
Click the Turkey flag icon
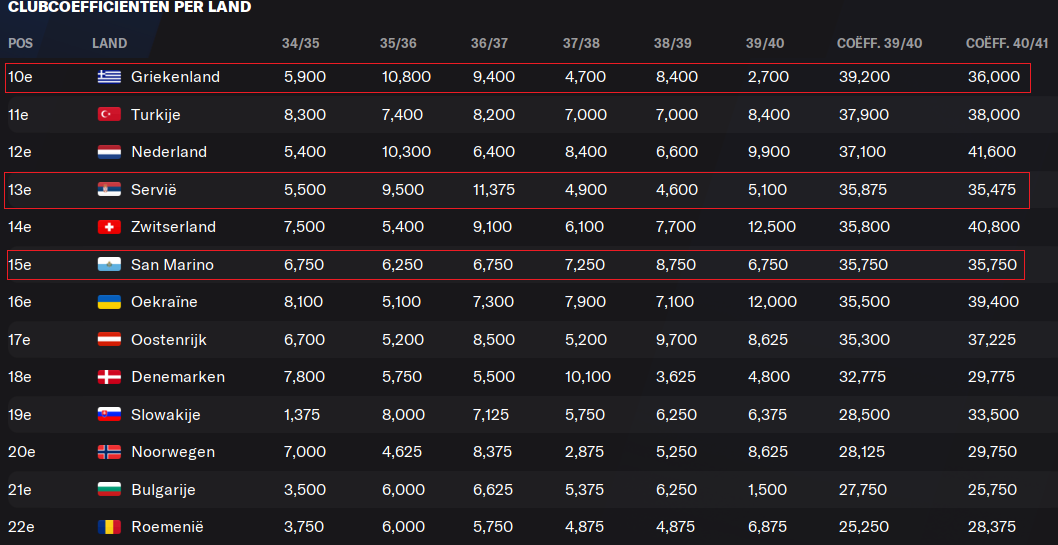point(109,115)
